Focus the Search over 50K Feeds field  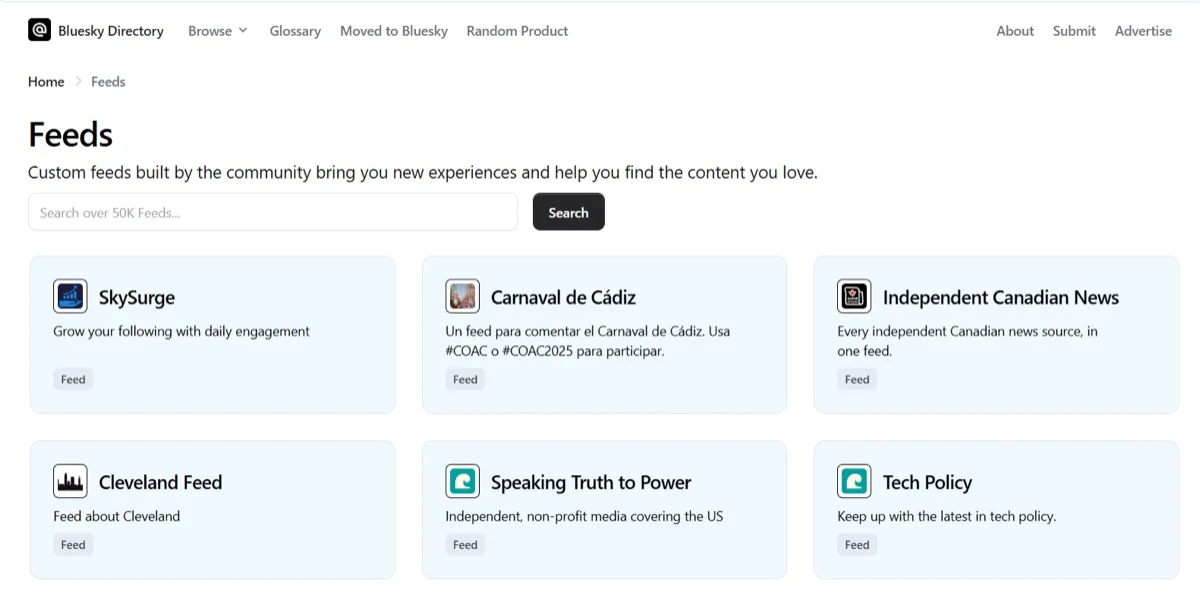273,212
